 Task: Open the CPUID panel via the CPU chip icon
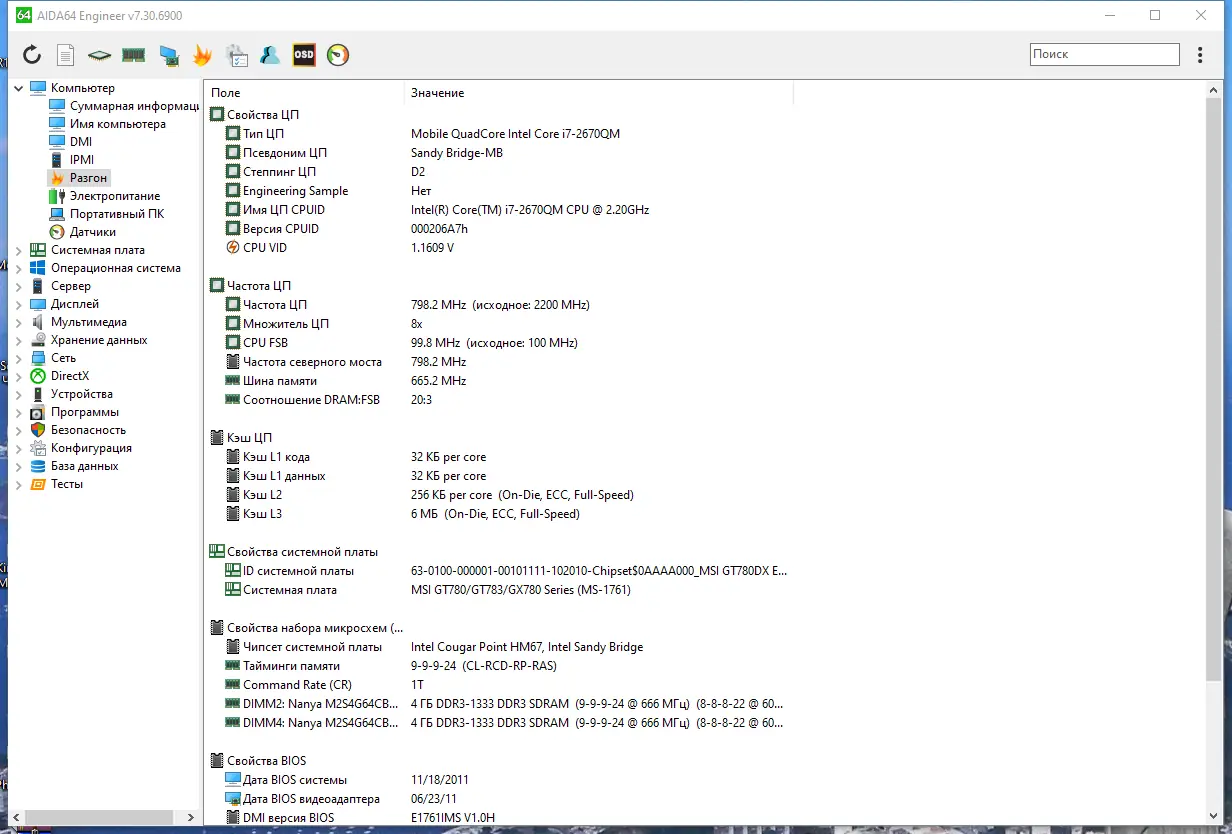pos(99,54)
